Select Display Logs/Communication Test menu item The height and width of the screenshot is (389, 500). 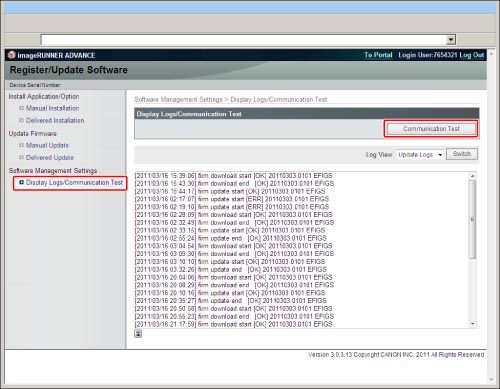coord(74,182)
